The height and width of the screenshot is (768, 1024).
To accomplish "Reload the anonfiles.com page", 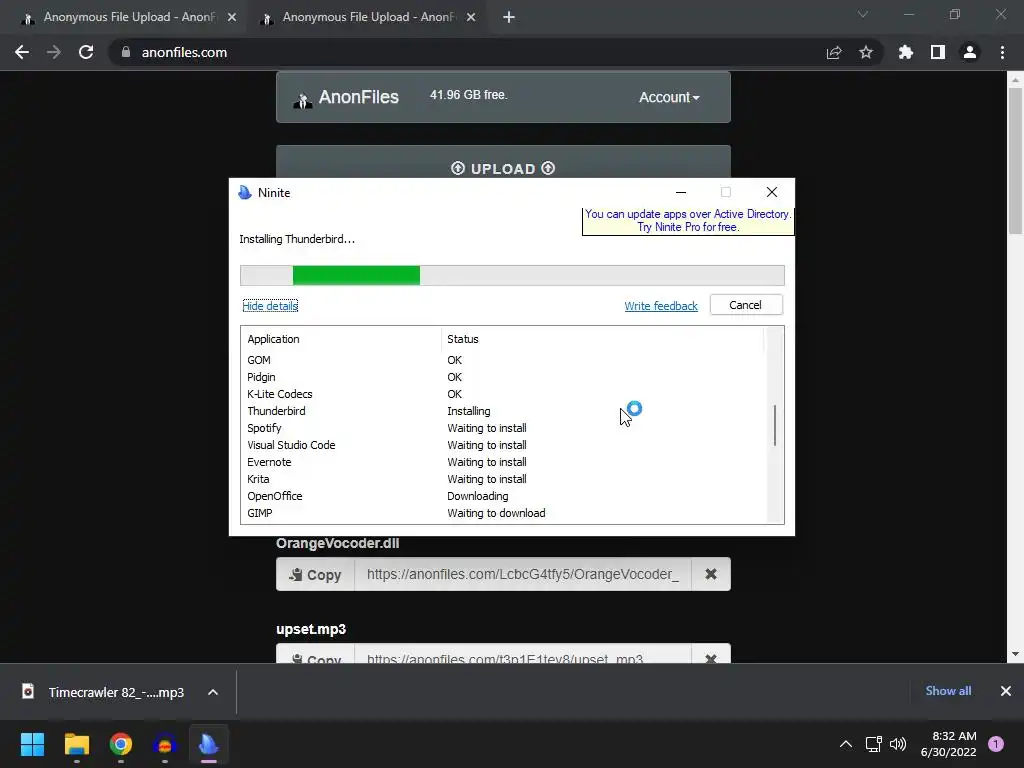I will point(86,52).
